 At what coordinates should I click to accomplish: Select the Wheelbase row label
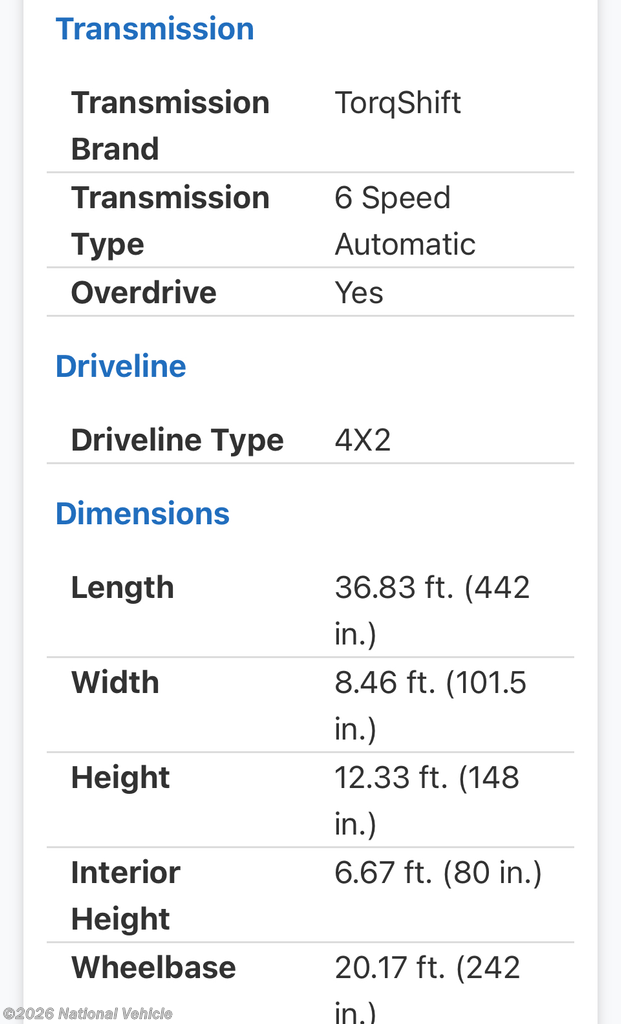coord(153,967)
